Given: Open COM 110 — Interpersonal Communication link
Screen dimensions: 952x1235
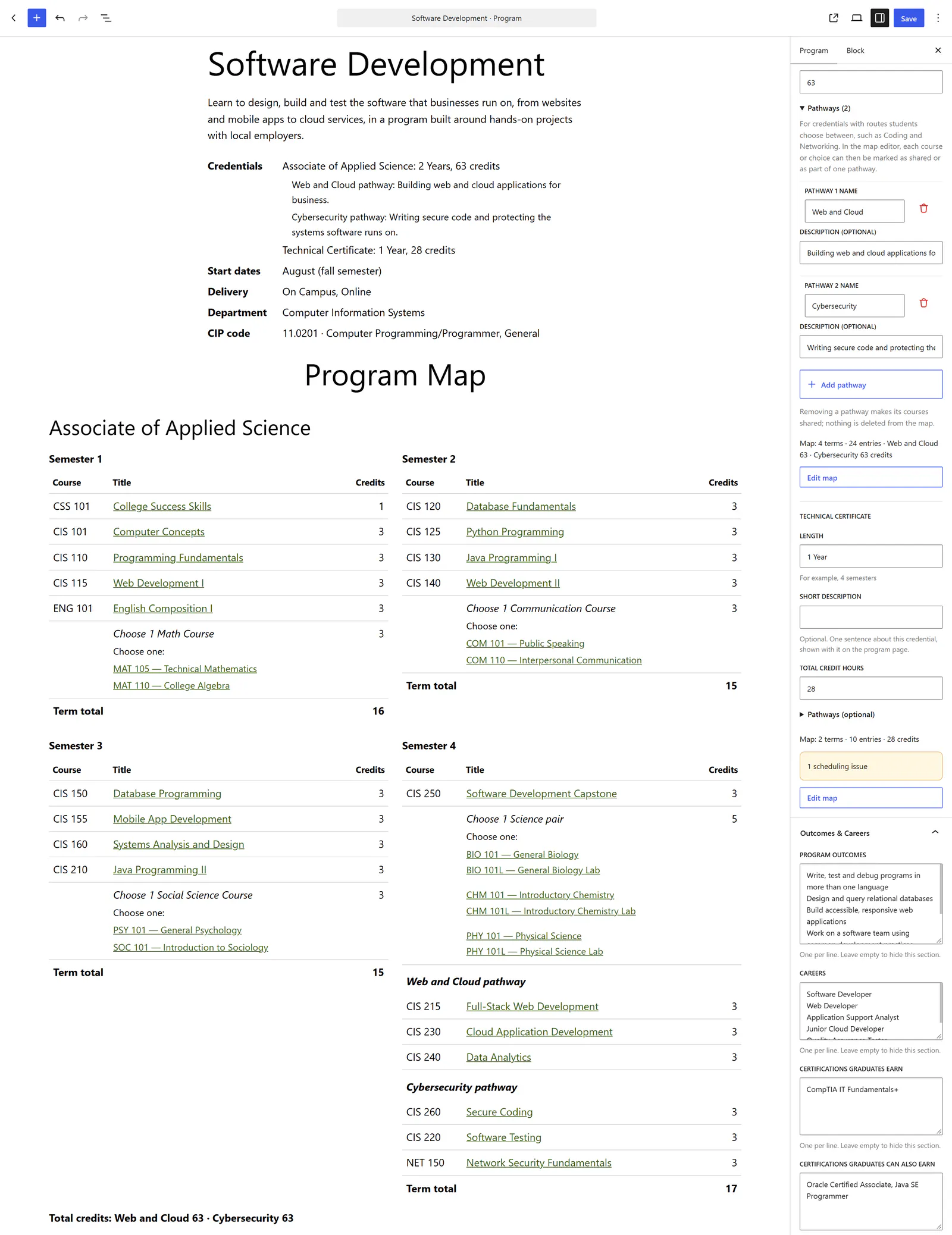Looking at the screenshot, I should click(x=553, y=660).
